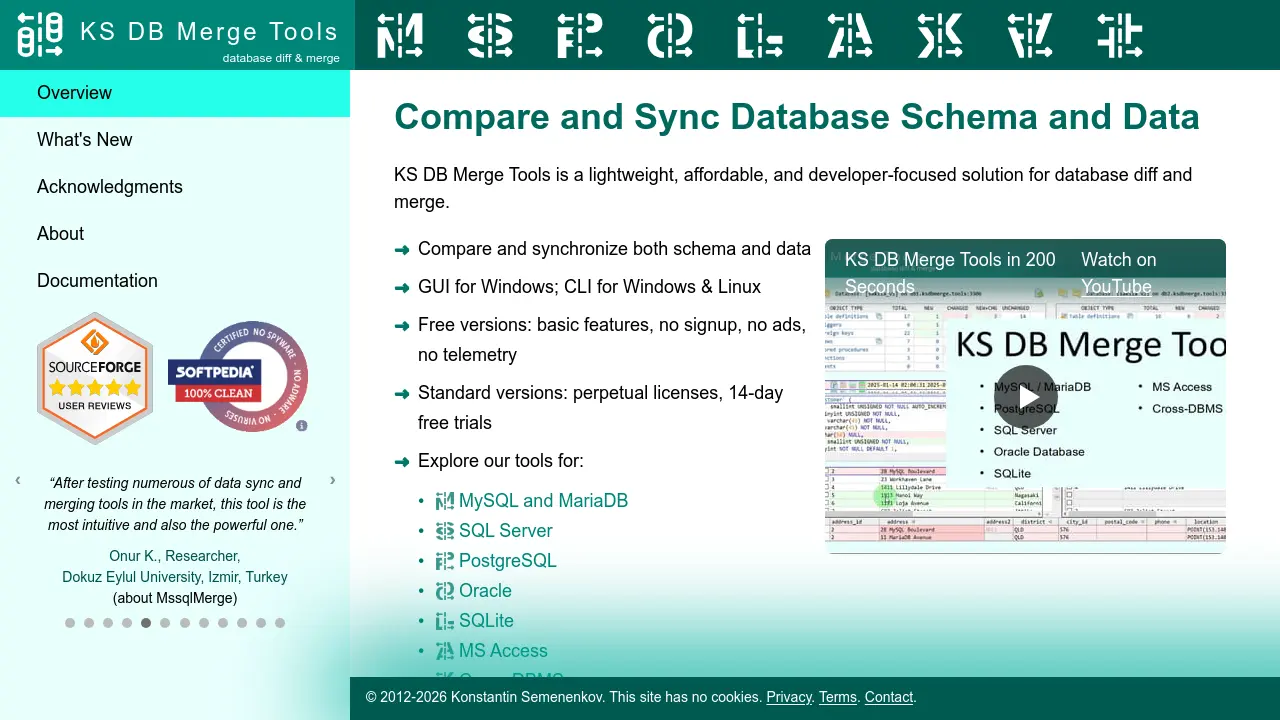This screenshot has width=1280, height=720.
Task: Open the Contact footer link
Action: [x=889, y=697]
